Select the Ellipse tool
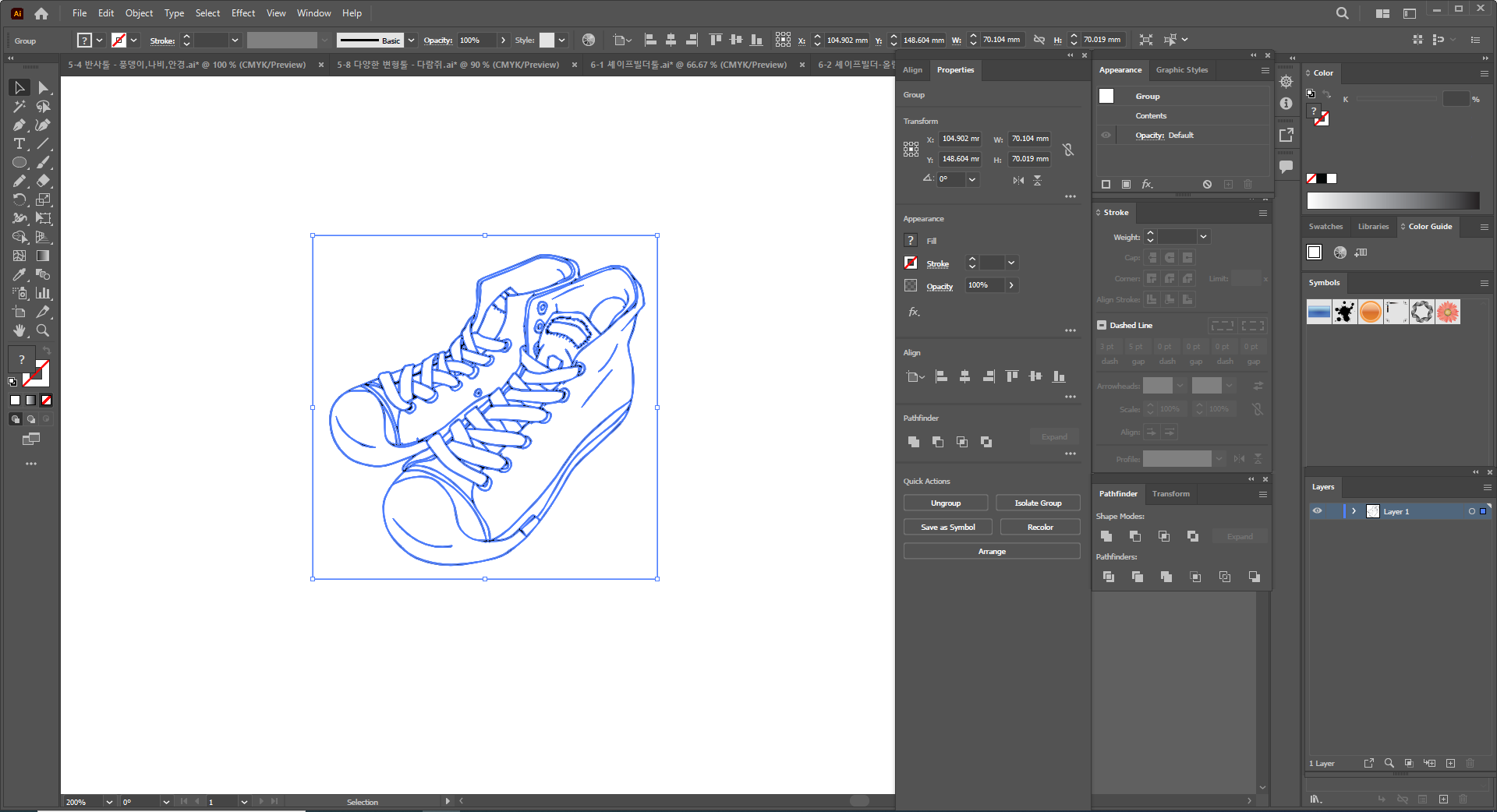The height and width of the screenshot is (812, 1497). pyautogui.click(x=19, y=162)
